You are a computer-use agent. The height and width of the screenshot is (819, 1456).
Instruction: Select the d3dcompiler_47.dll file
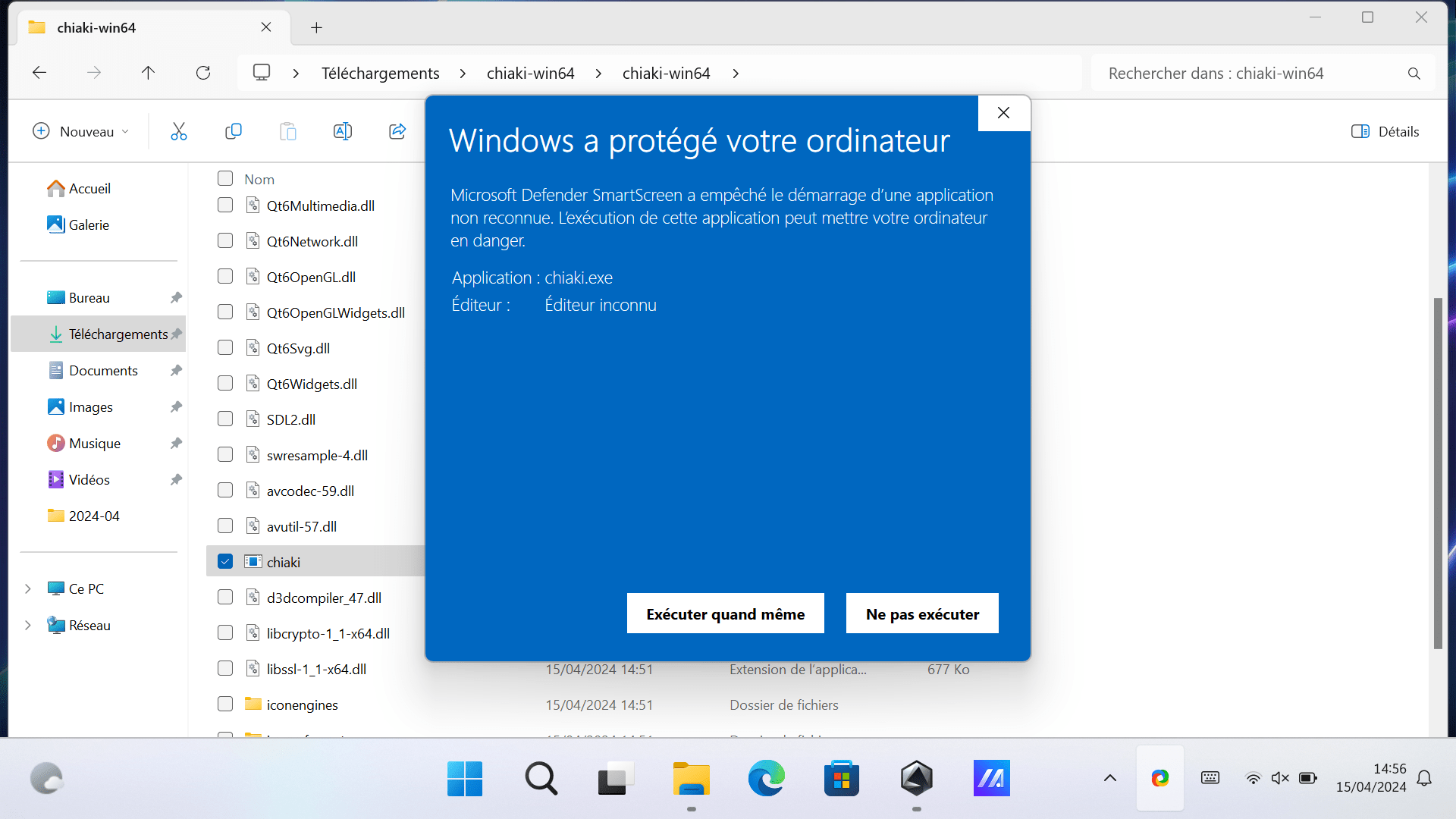(324, 598)
